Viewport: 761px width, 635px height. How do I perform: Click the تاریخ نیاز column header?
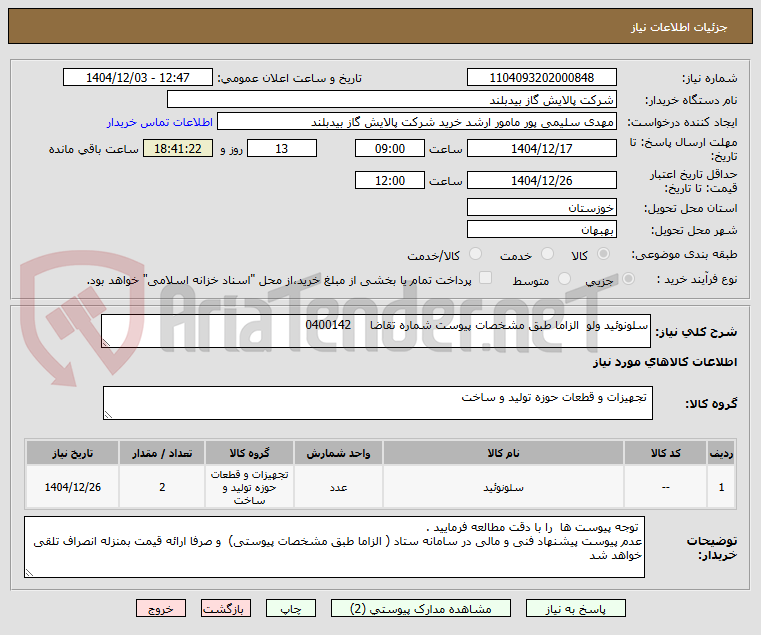click(72, 453)
